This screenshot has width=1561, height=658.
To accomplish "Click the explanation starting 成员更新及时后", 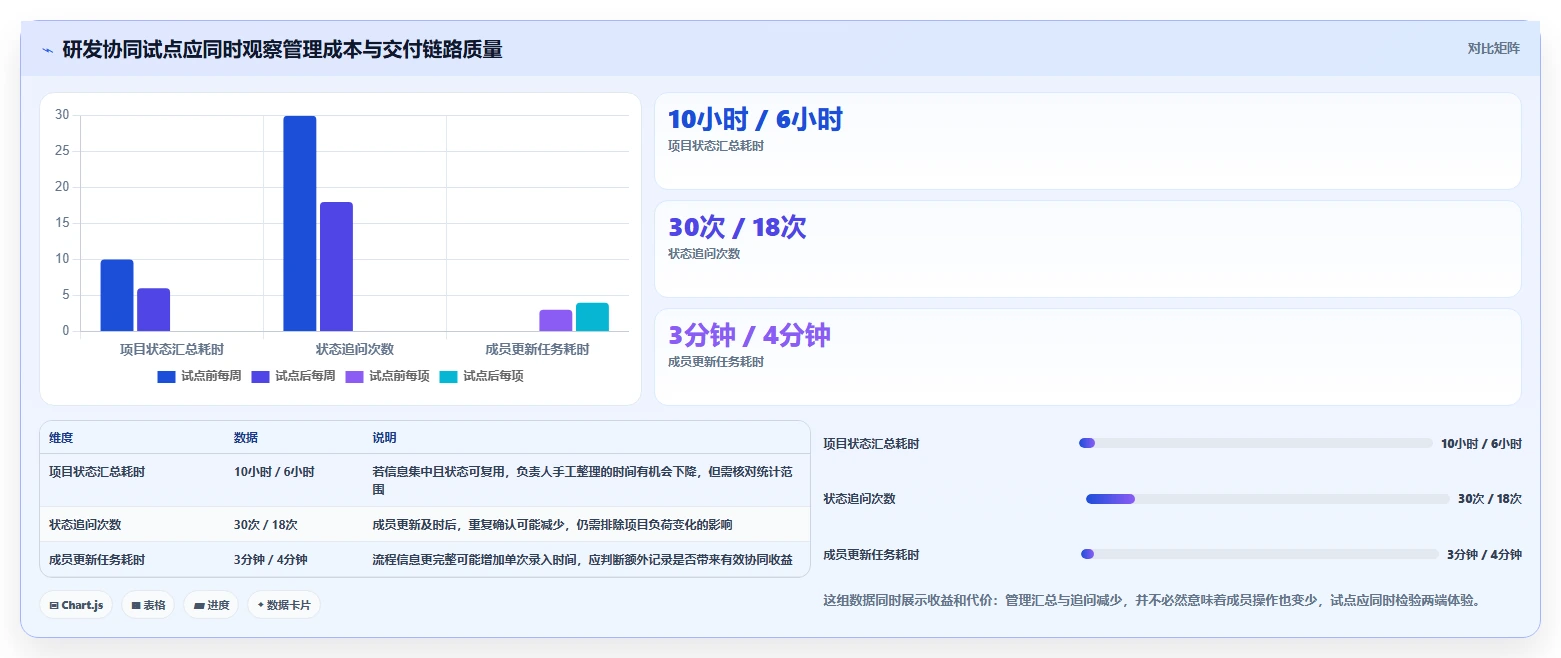I will tap(552, 524).
